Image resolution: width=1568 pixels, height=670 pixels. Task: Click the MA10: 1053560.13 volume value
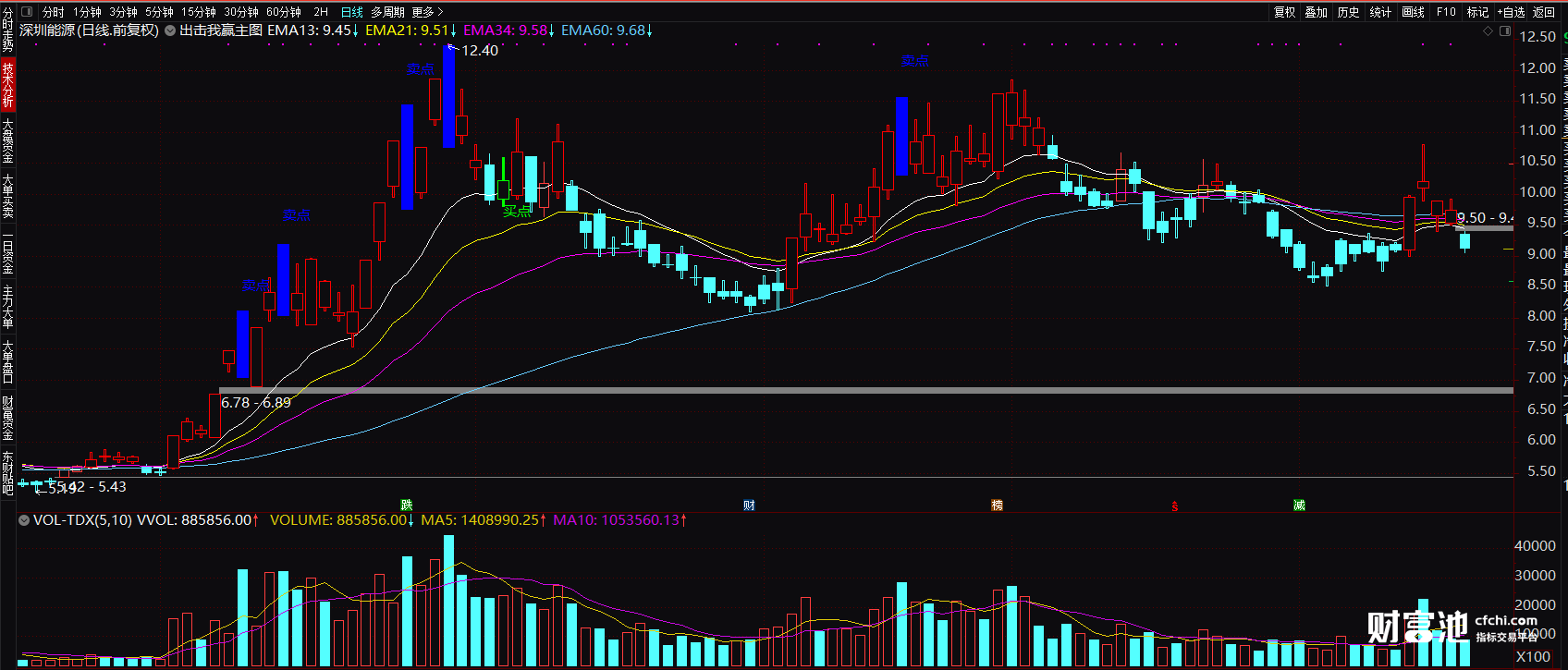(620, 520)
